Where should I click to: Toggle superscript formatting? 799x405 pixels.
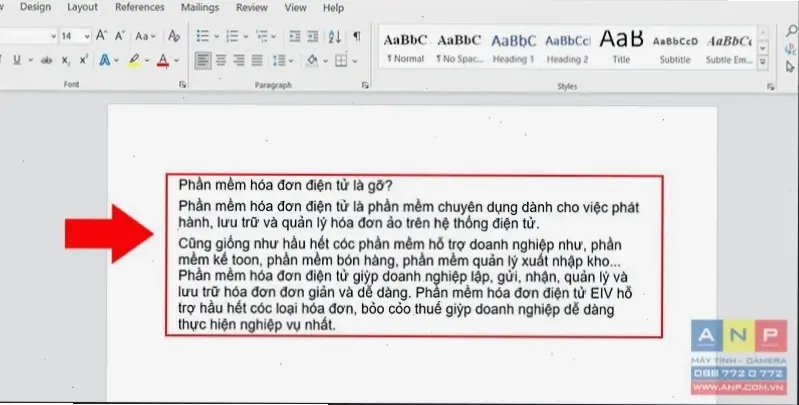pos(84,60)
